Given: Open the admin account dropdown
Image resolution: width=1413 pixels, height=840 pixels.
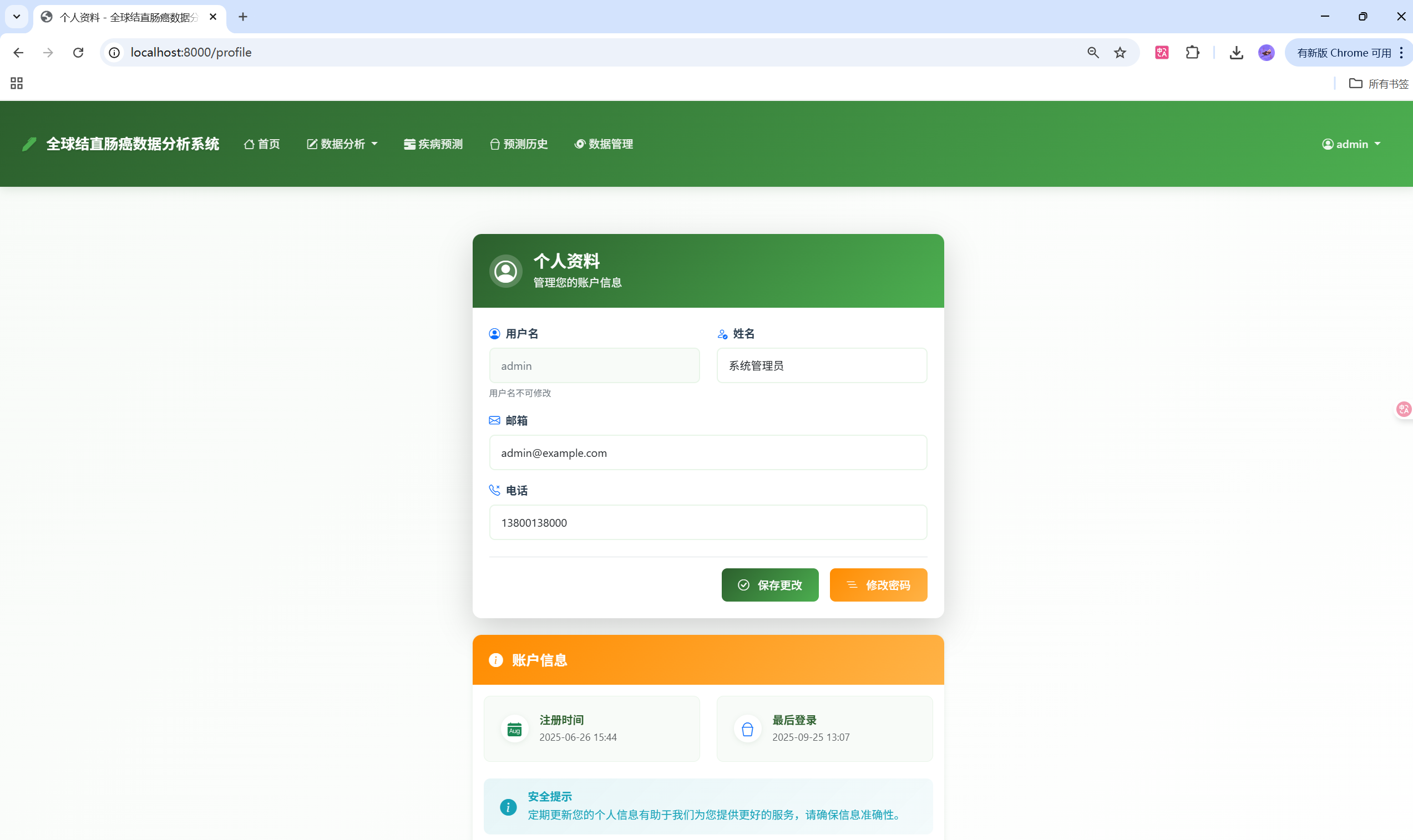Looking at the screenshot, I should [x=1353, y=144].
